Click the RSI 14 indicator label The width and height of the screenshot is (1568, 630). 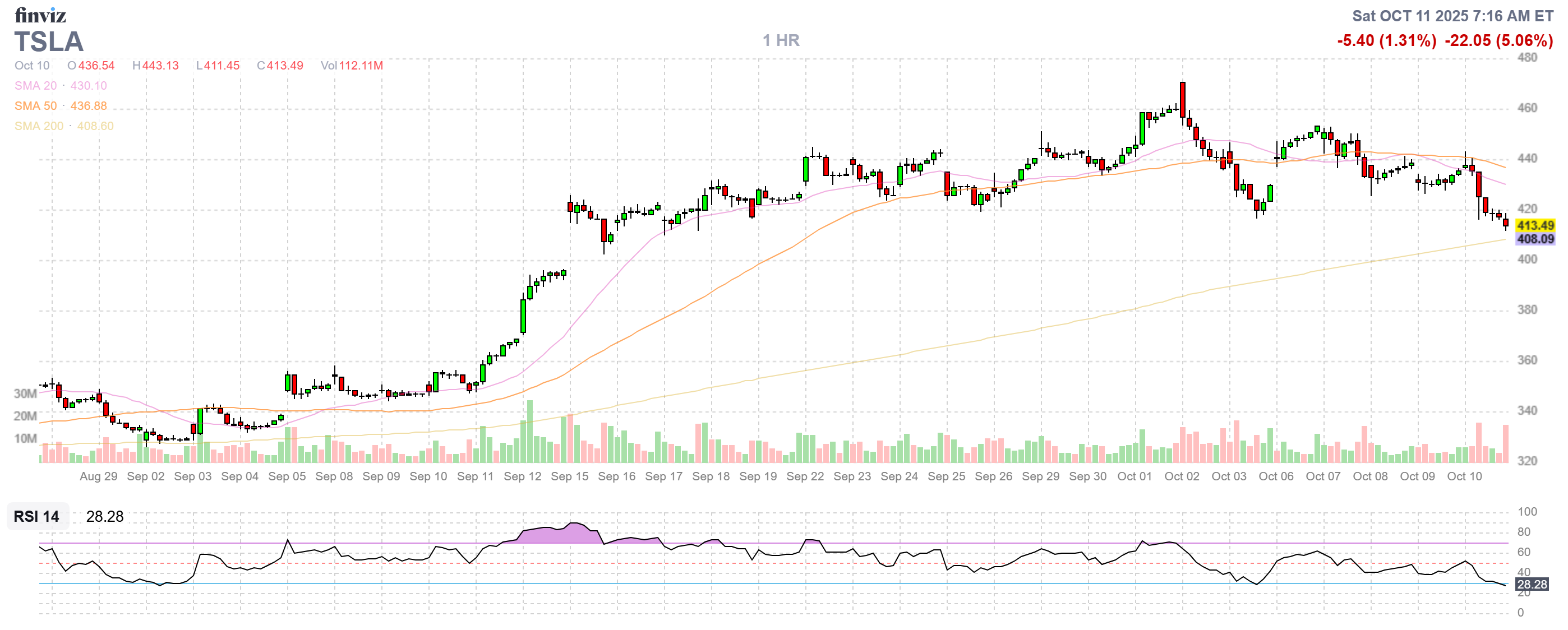click(x=36, y=516)
